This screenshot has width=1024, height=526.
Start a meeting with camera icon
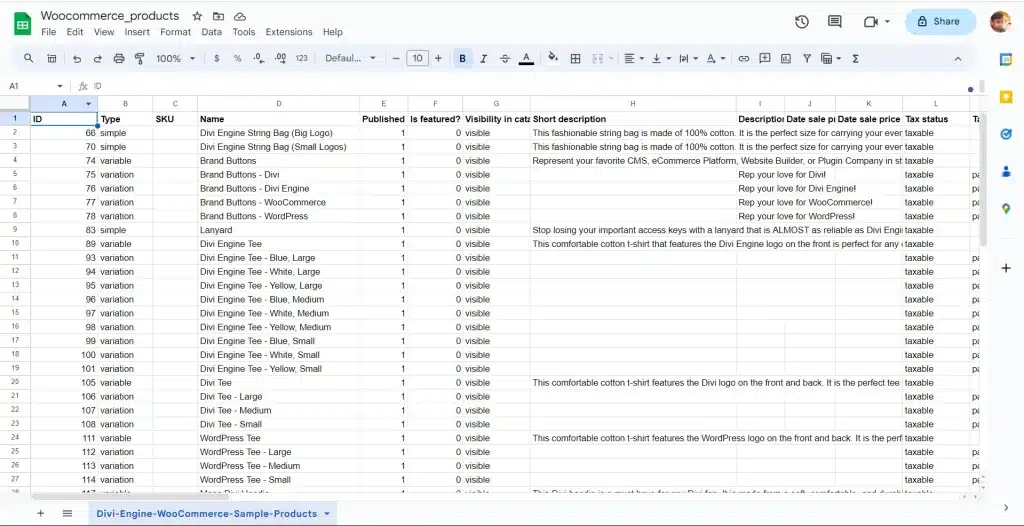point(870,22)
